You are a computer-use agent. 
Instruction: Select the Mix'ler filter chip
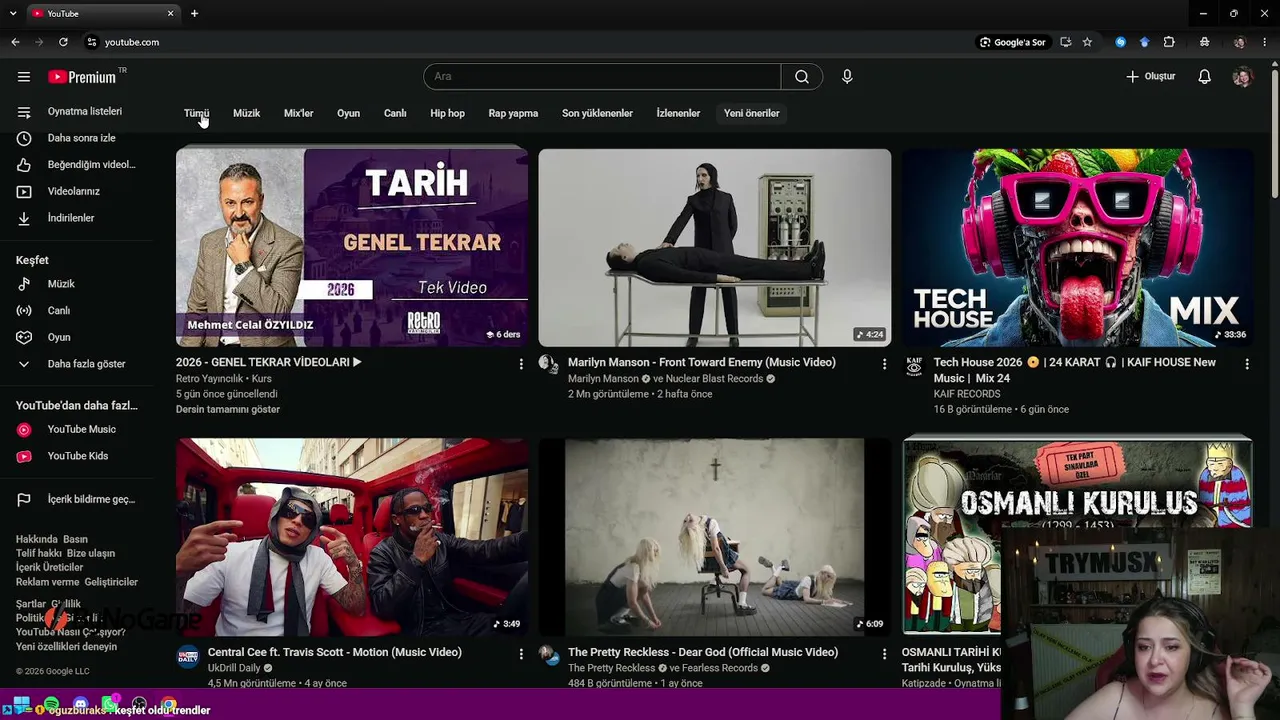pos(298,113)
